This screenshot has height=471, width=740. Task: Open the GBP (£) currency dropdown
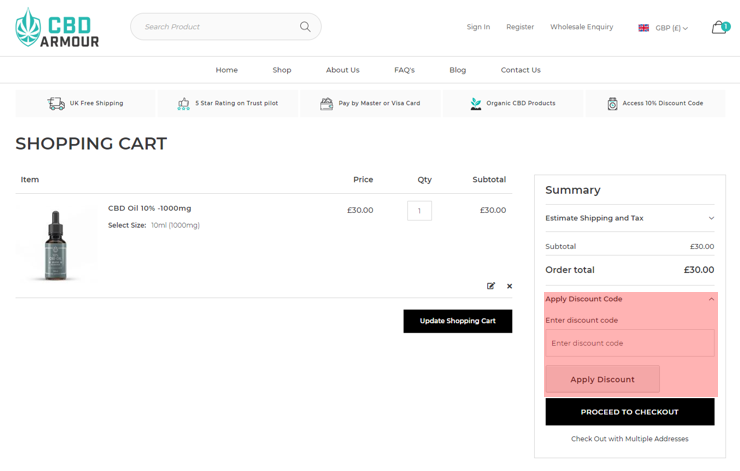click(x=671, y=28)
